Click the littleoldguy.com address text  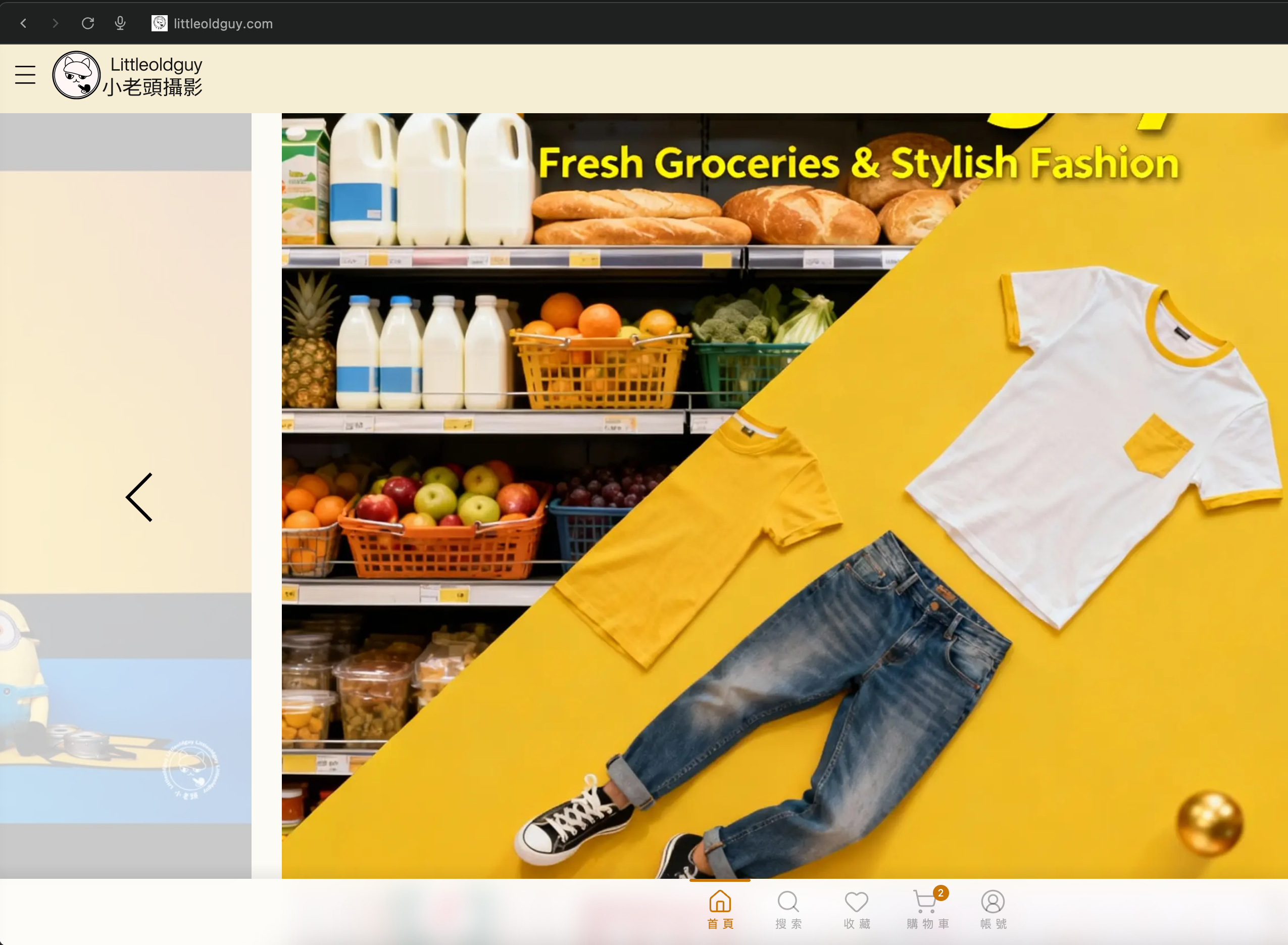click(223, 24)
